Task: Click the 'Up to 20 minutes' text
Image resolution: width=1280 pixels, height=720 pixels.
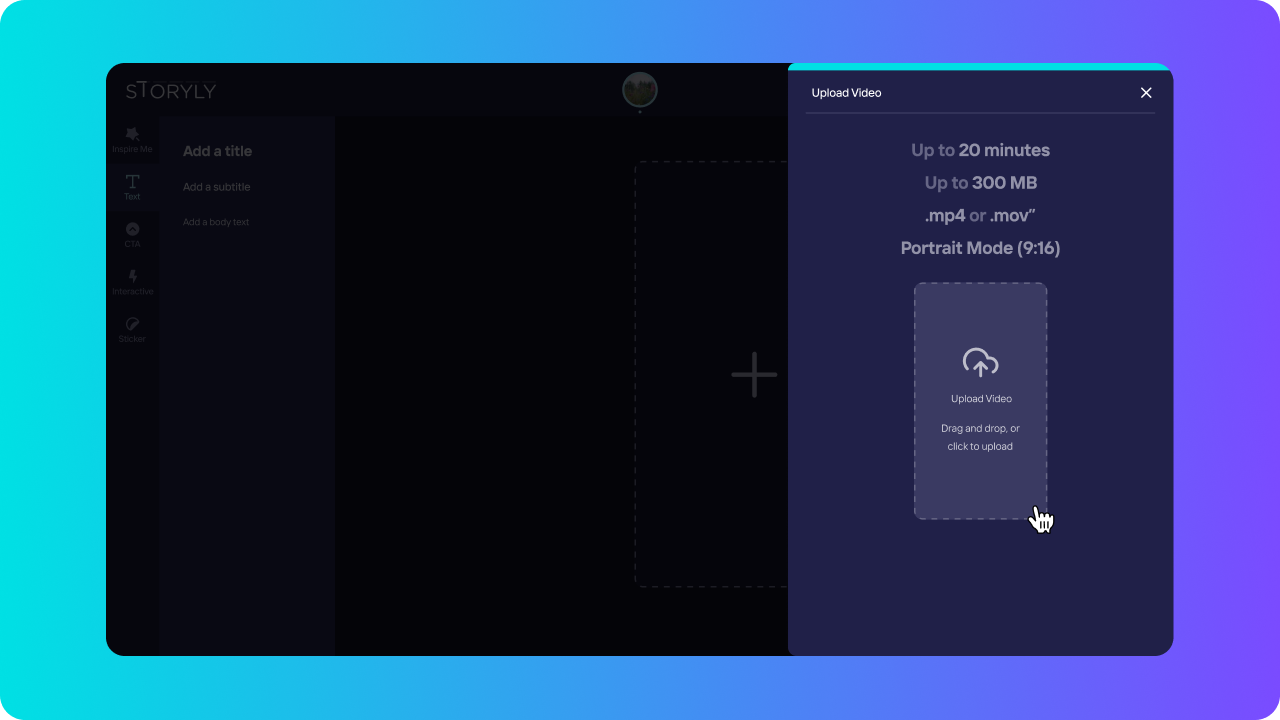Action: (x=980, y=150)
